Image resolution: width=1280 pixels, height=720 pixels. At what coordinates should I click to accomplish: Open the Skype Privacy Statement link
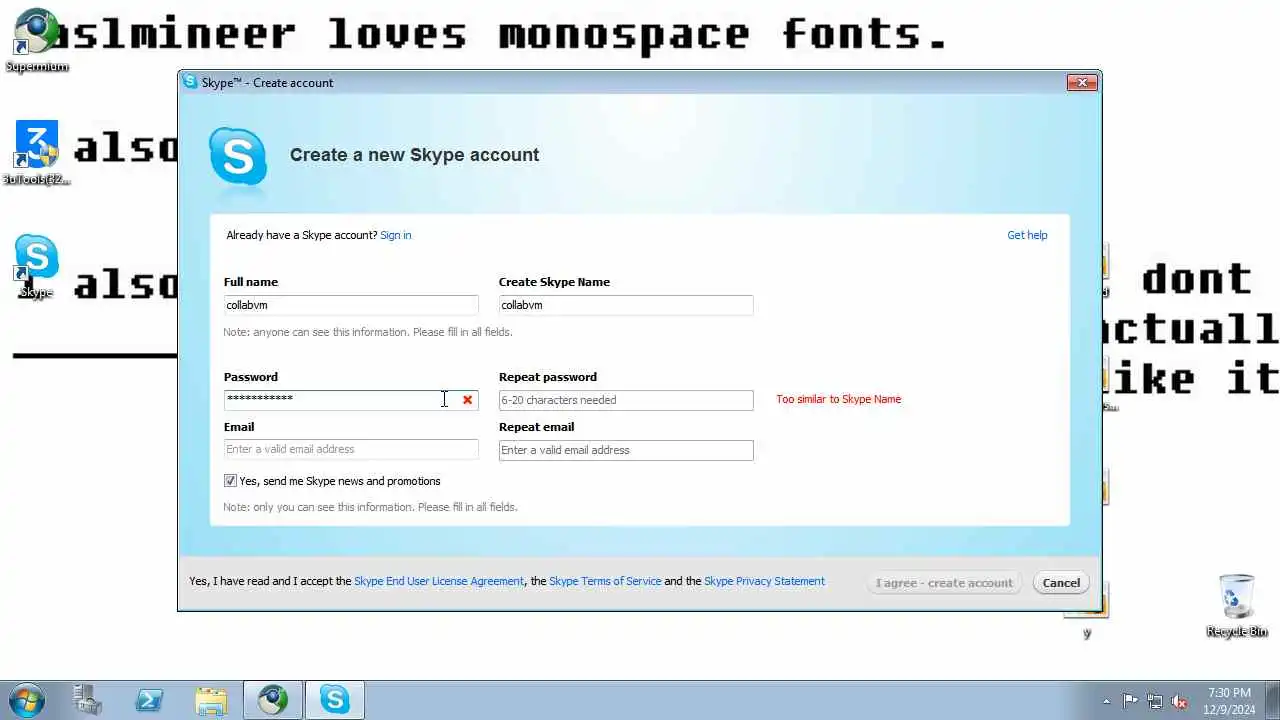(x=764, y=581)
